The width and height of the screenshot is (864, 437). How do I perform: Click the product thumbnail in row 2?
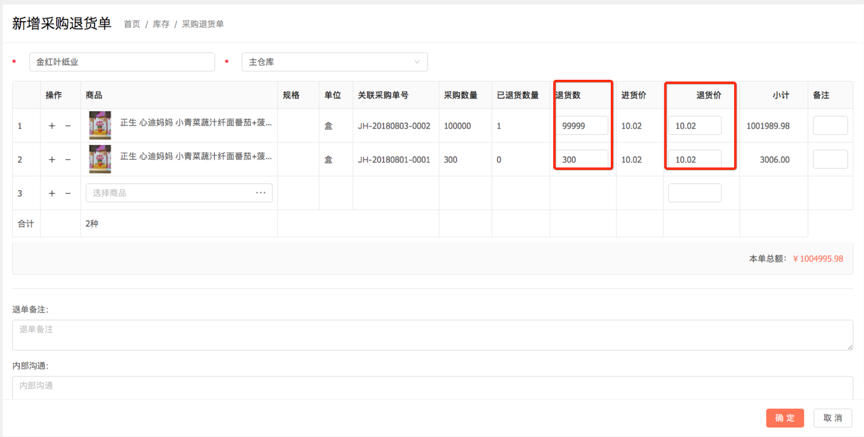pos(100,159)
